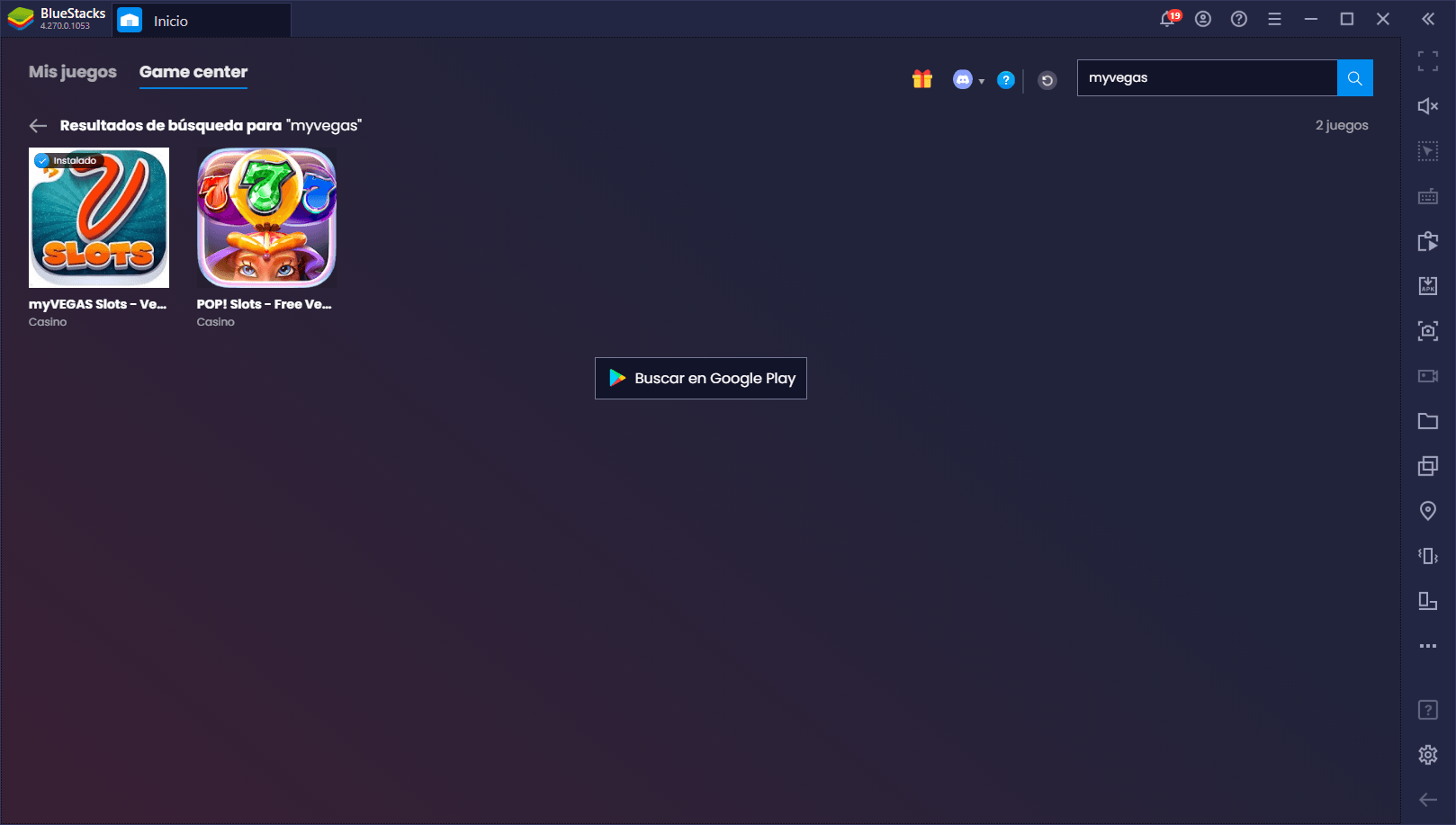The image size is (1456, 825).
Task: Take a screenshot icon
Action: pos(1428,331)
